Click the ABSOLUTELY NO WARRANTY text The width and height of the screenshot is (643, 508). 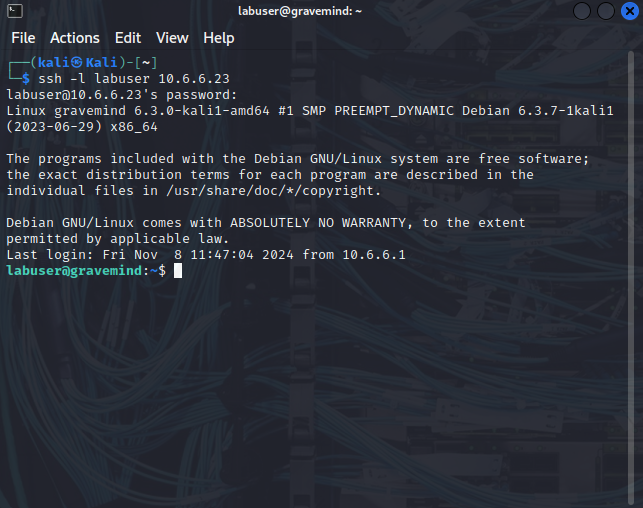coord(318,223)
